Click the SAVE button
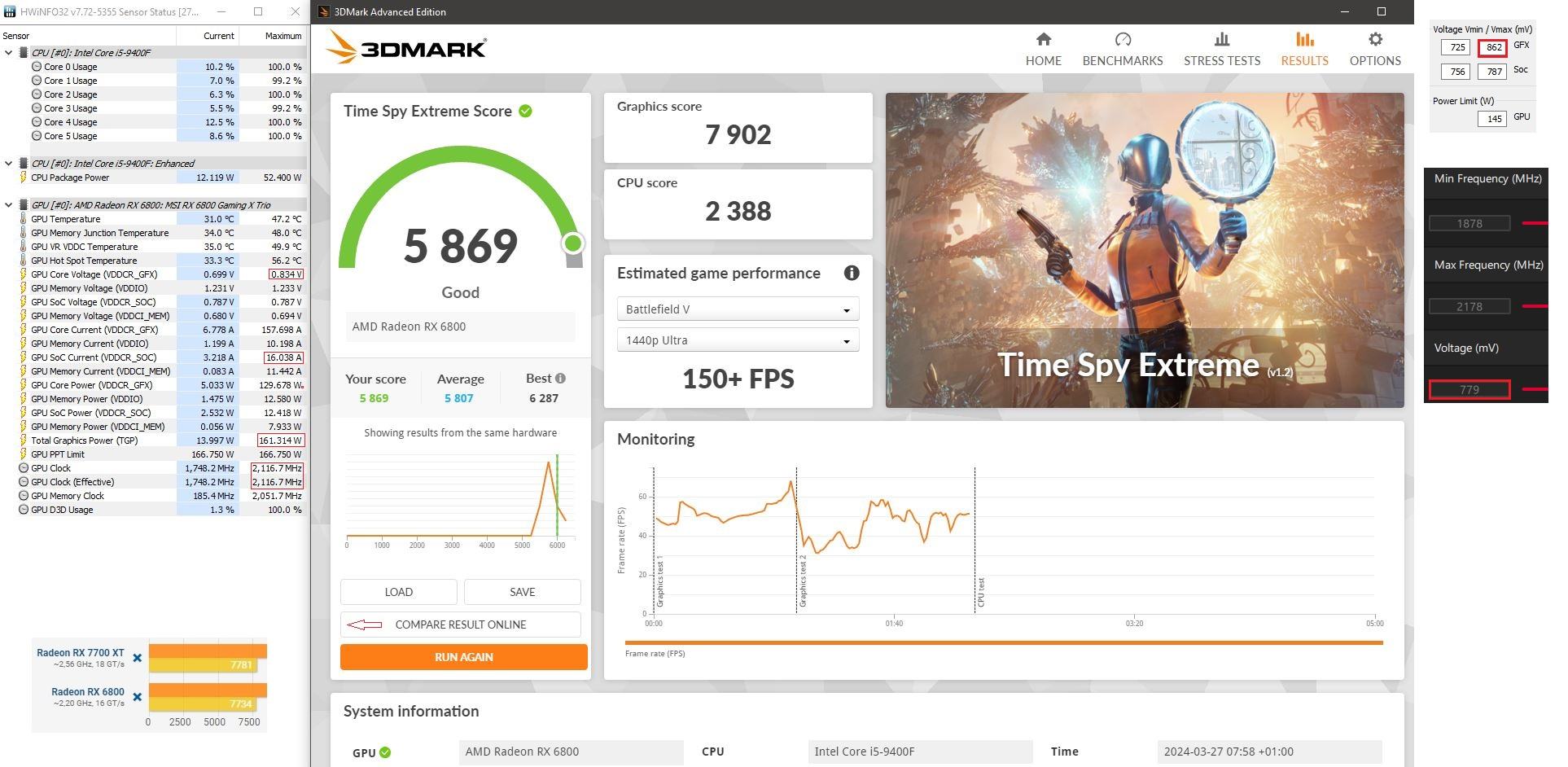The height and width of the screenshot is (767, 1568). [522, 592]
